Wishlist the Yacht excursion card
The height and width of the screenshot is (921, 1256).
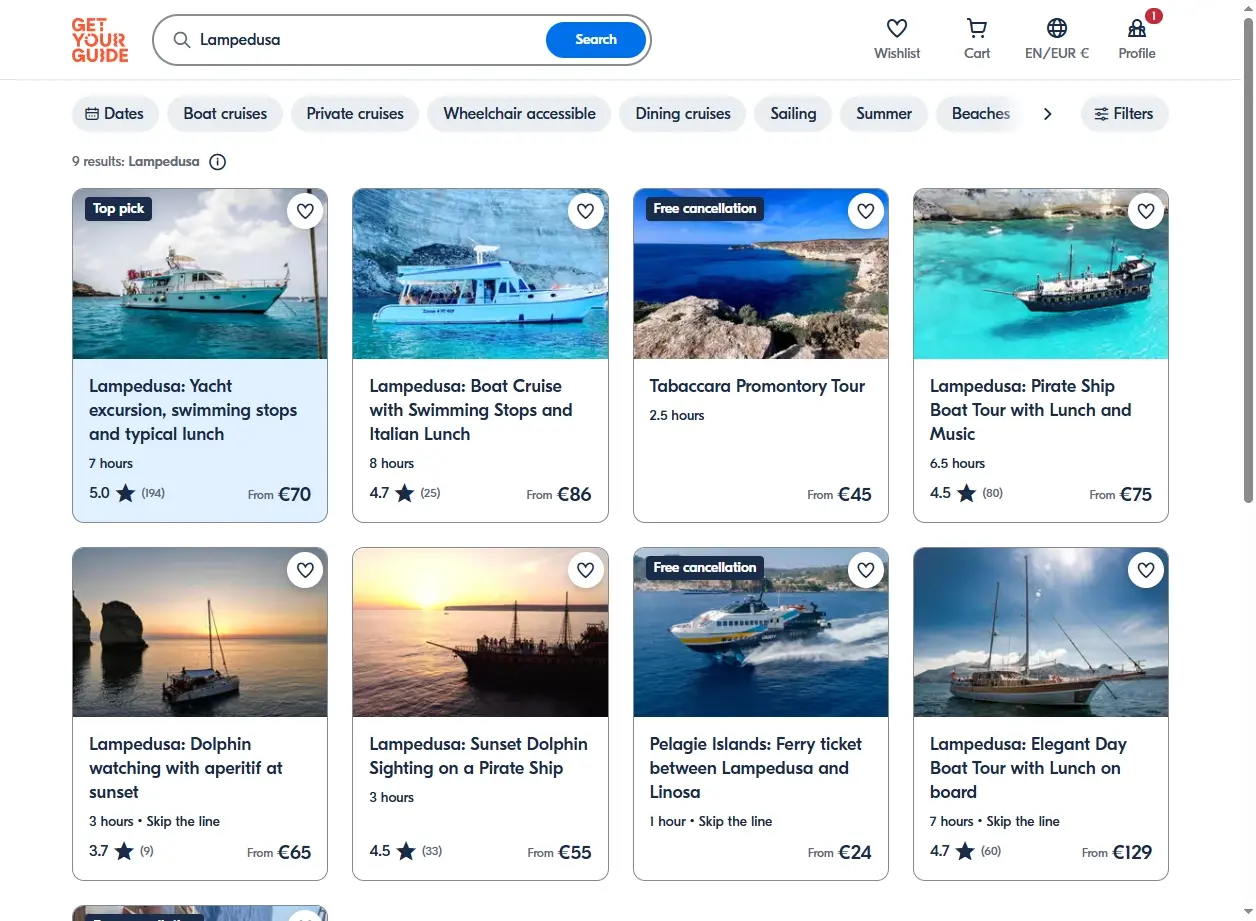(x=305, y=211)
